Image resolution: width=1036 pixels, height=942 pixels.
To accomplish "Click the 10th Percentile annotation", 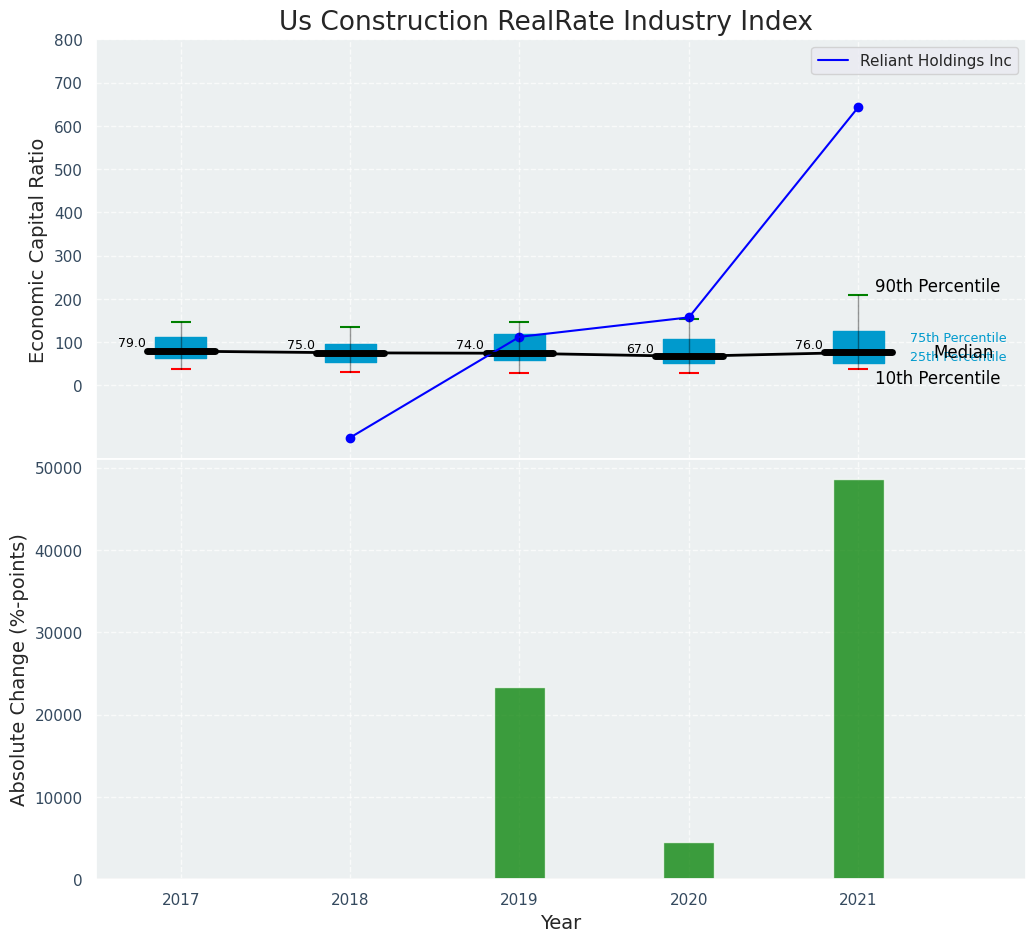I will pos(937,378).
